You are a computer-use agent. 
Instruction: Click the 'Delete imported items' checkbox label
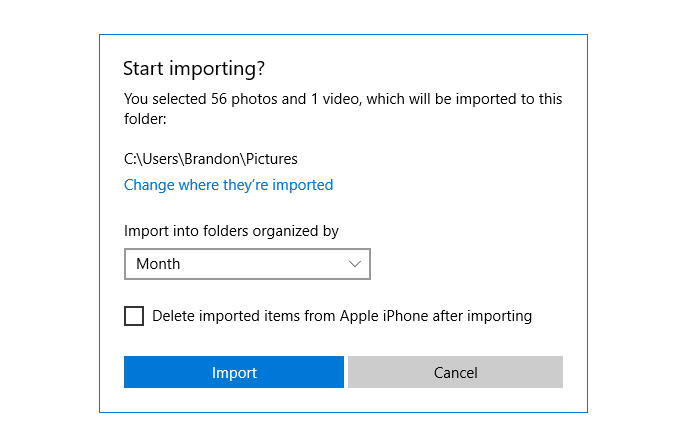point(341,316)
